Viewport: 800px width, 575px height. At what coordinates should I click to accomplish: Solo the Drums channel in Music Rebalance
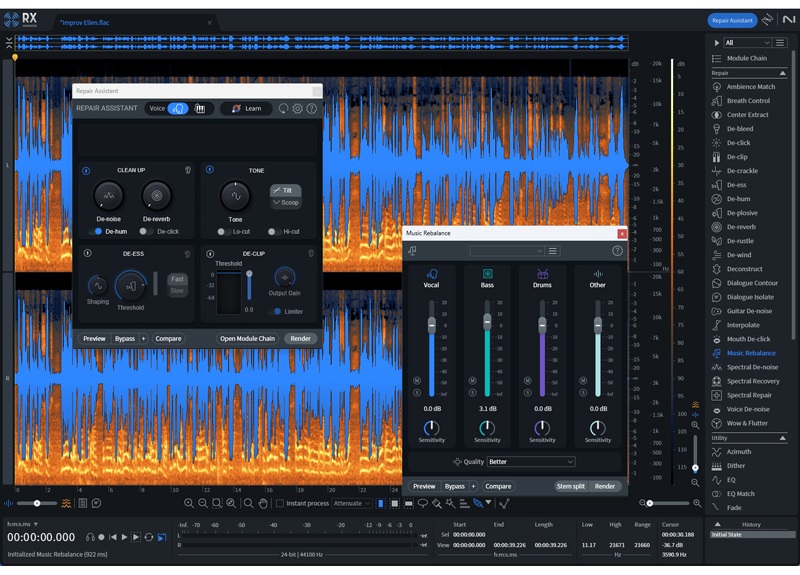pos(526,392)
